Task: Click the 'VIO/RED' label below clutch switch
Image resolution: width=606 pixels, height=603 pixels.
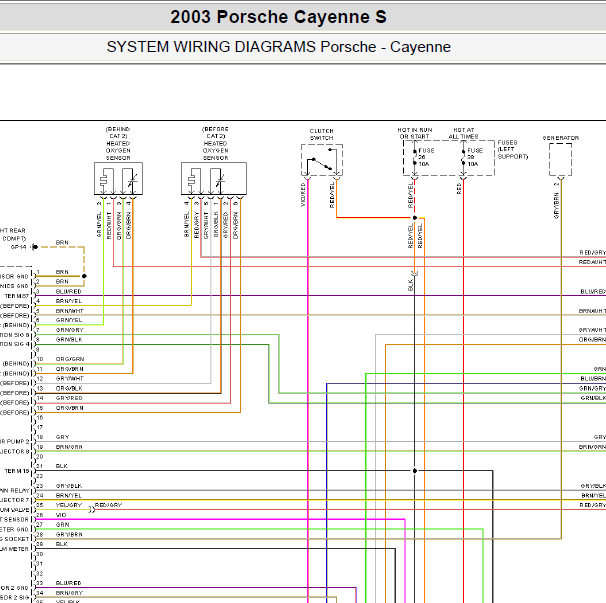Action: coord(303,194)
